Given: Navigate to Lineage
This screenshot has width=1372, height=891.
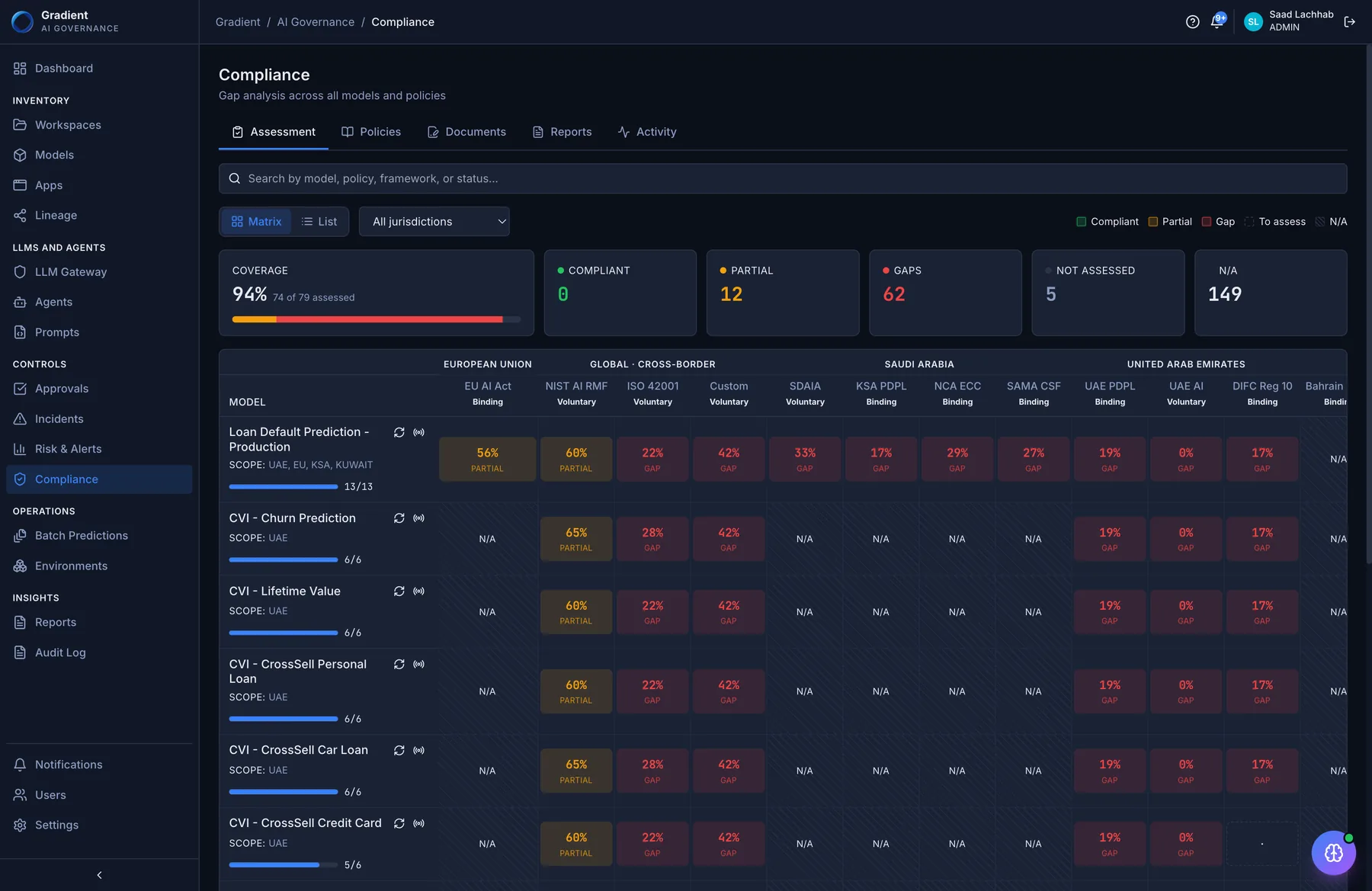Looking at the screenshot, I should click(x=99, y=216).
